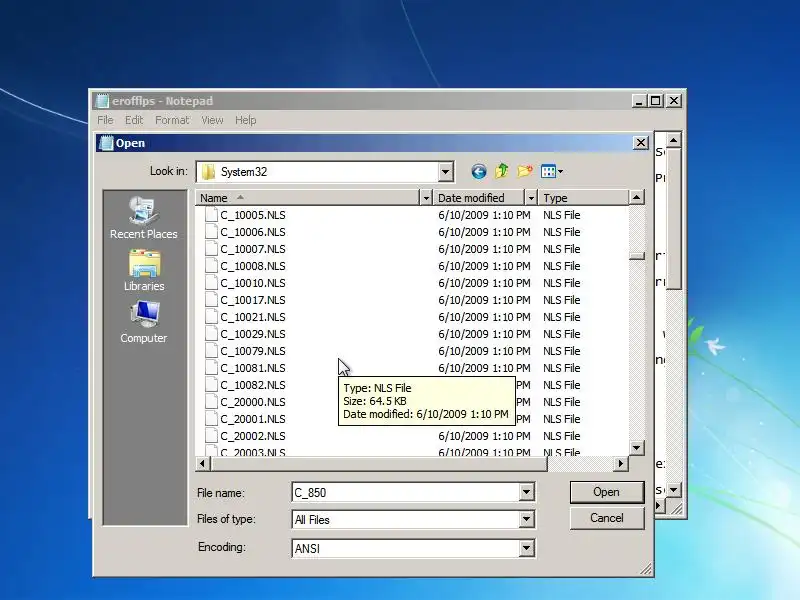Viewport: 800px width, 600px height.
Task: Expand the File name dropdown arrow
Action: coord(527,492)
